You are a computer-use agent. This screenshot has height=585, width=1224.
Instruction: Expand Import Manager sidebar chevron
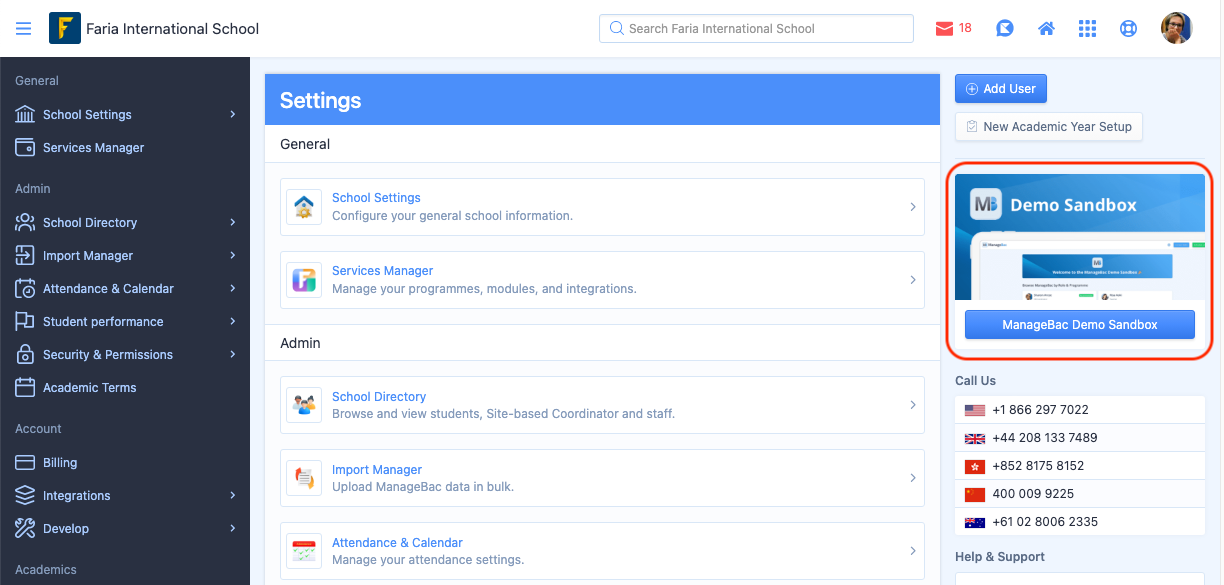(x=232, y=255)
